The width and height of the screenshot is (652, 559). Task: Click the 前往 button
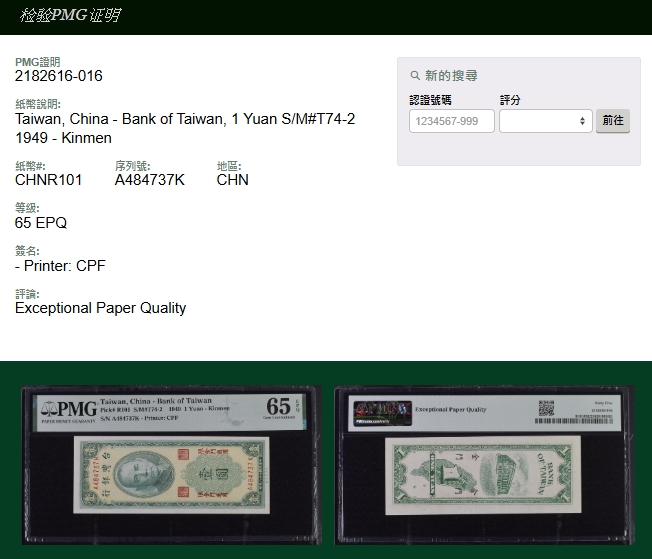point(612,121)
